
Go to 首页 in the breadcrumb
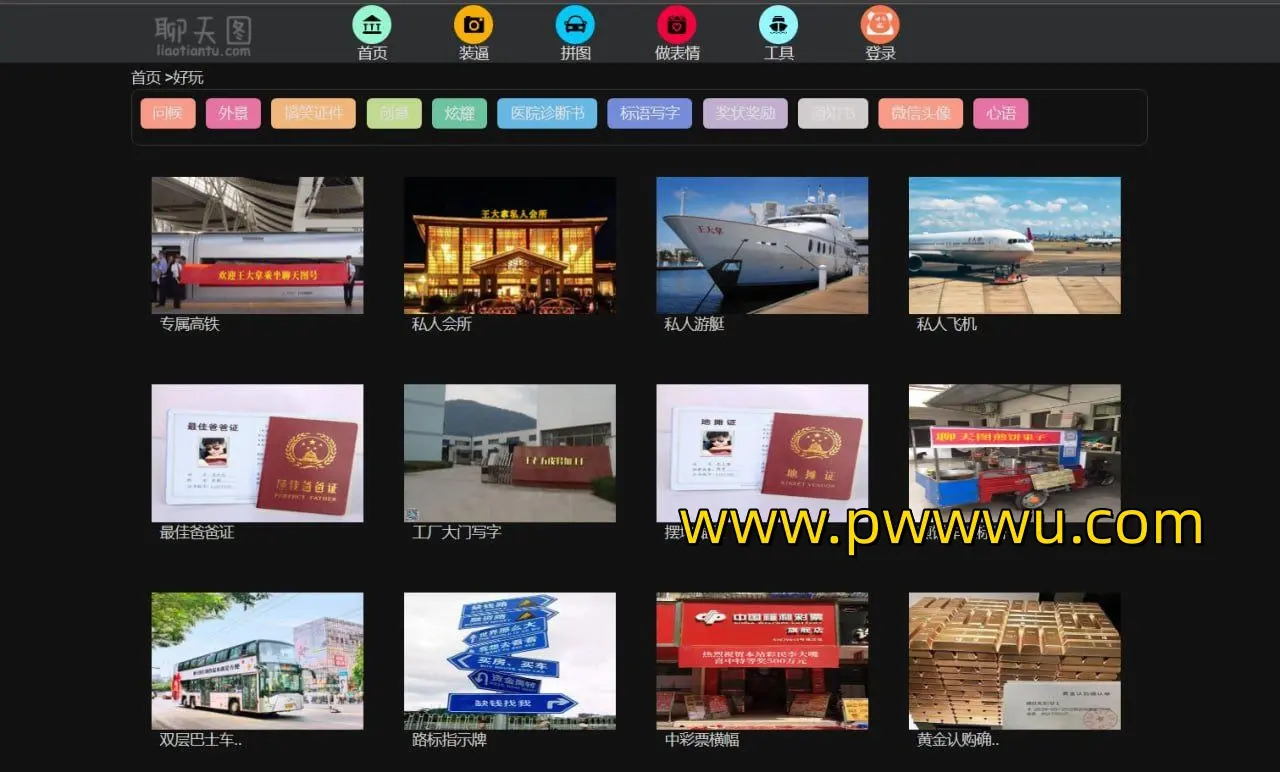tap(146, 78)
